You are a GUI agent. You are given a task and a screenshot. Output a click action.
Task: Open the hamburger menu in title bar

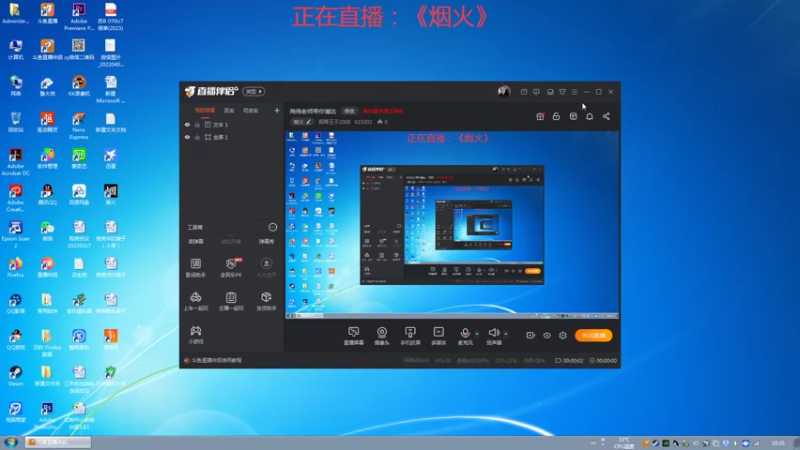pos(574,92)
